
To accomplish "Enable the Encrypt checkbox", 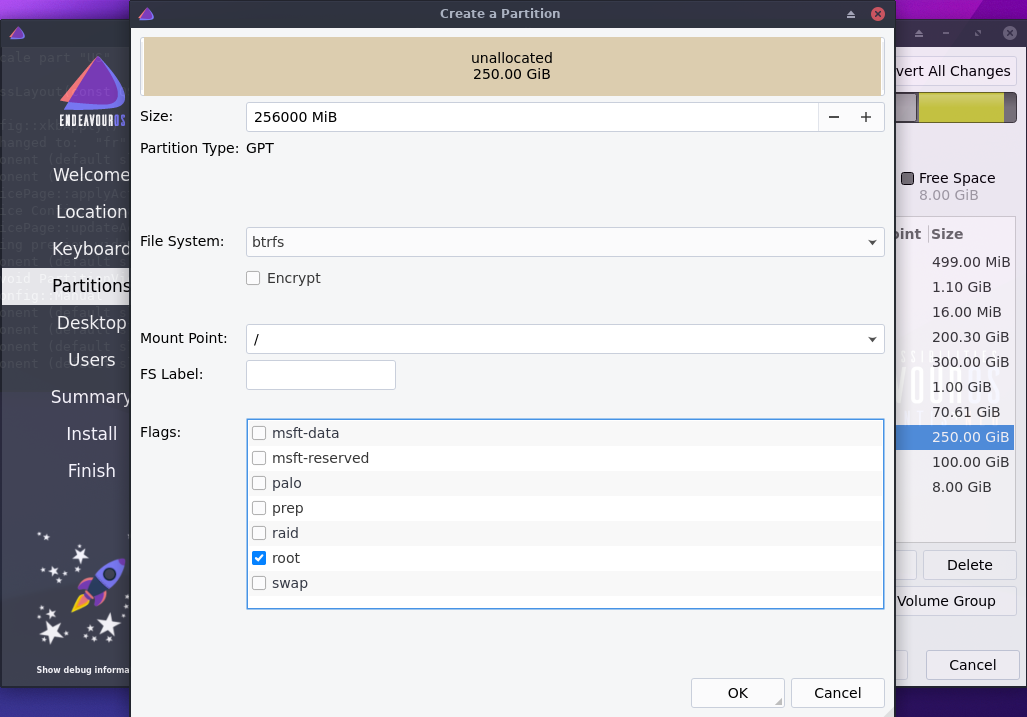I will click(x=254, y=278).
